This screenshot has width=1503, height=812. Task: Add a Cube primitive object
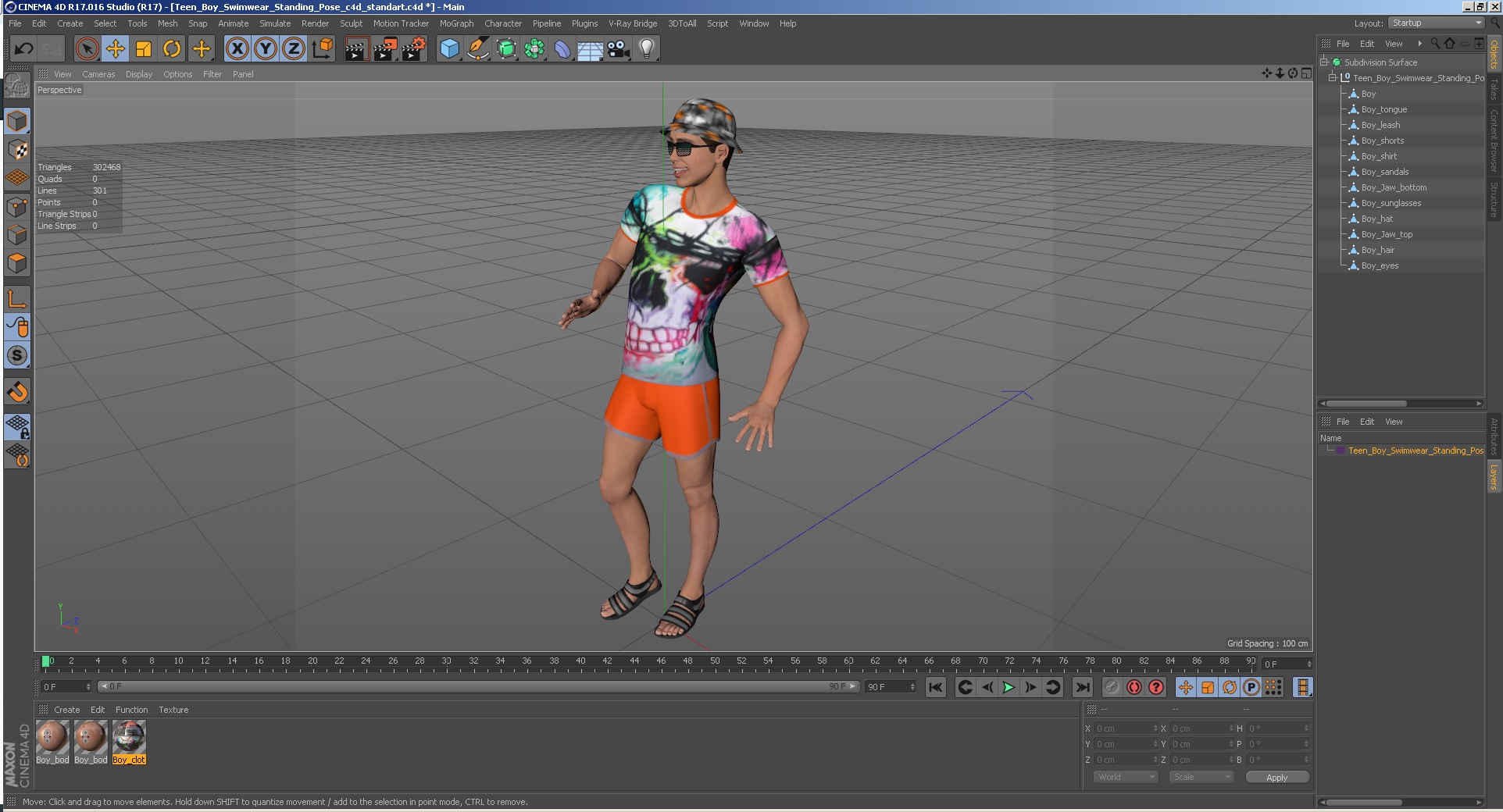[449, 49]
